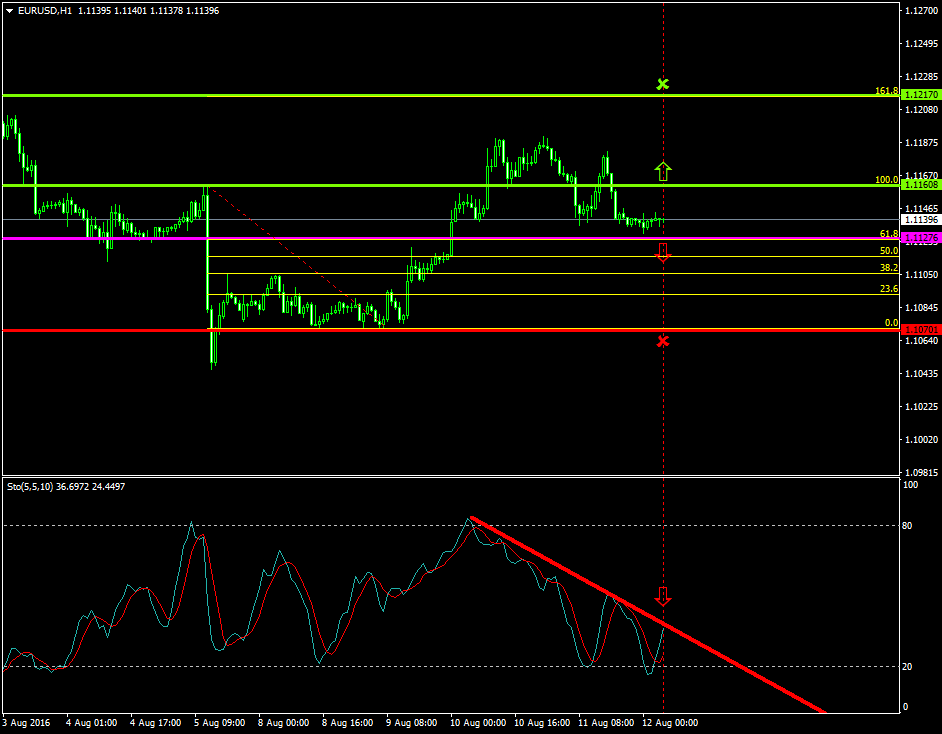
Task: Click the green 1.11608 price label
Action: 919,185
